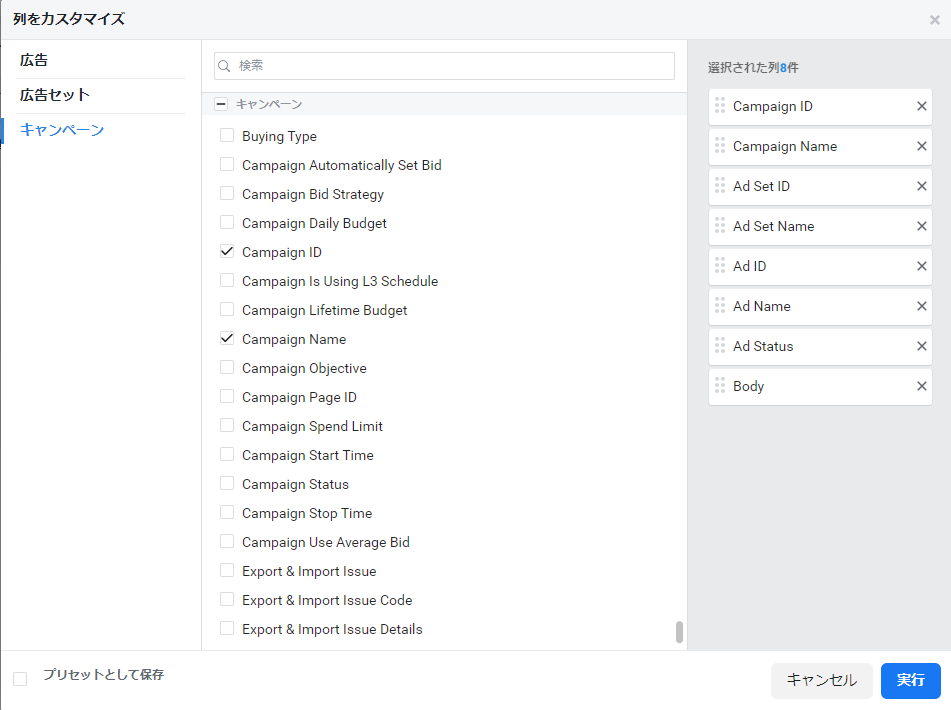951x710 pixels.
Task: Enable the Buying Type checkbox
Action: pyautogui.click(x=227, y=136)
